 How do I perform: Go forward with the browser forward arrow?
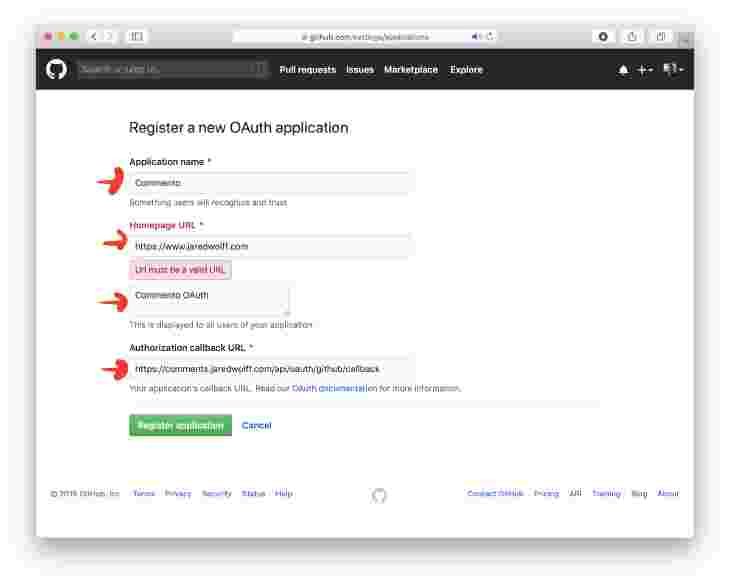(109, 36)
